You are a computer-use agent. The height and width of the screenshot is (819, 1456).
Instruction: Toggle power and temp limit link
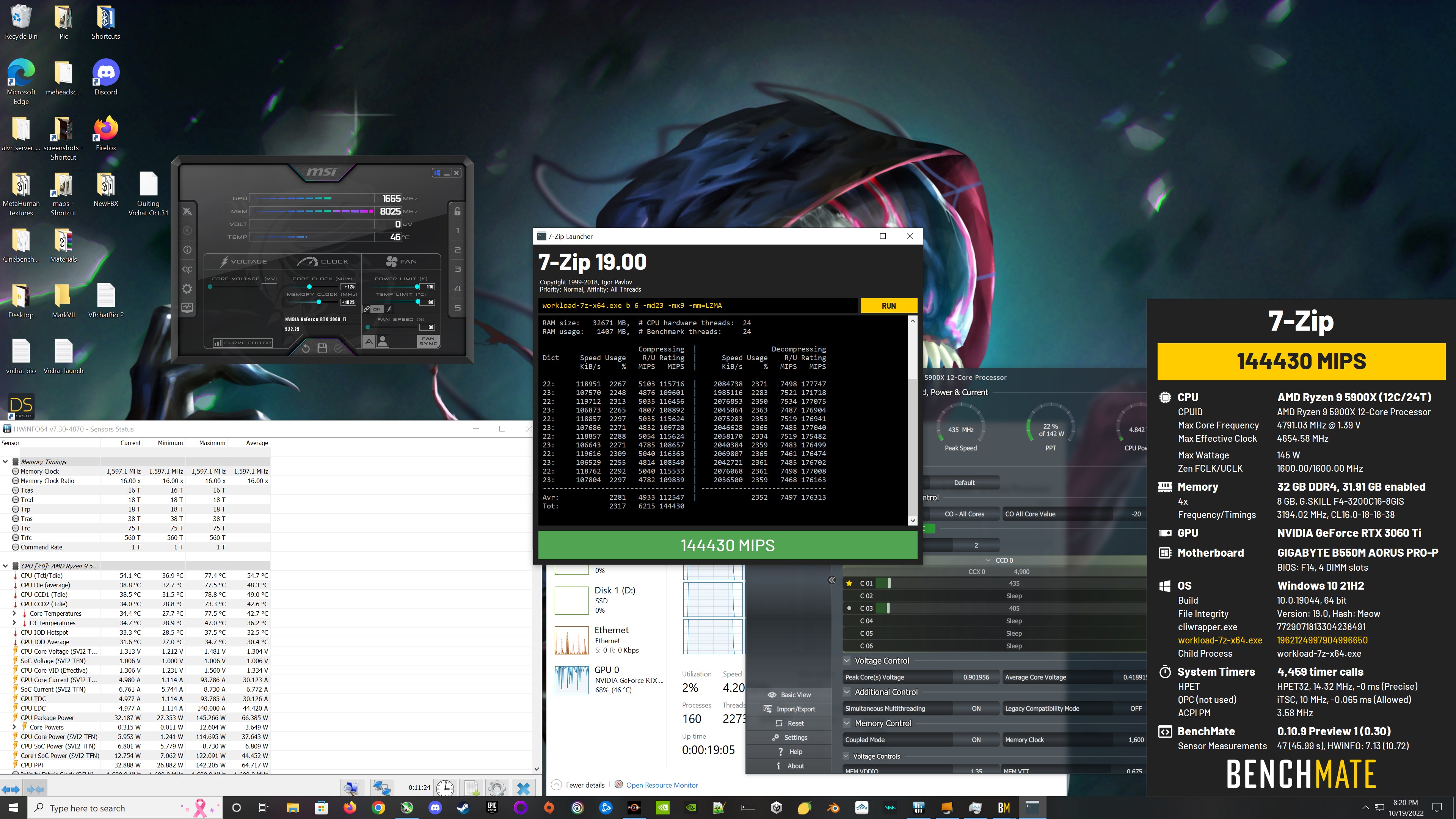(366, 309)
